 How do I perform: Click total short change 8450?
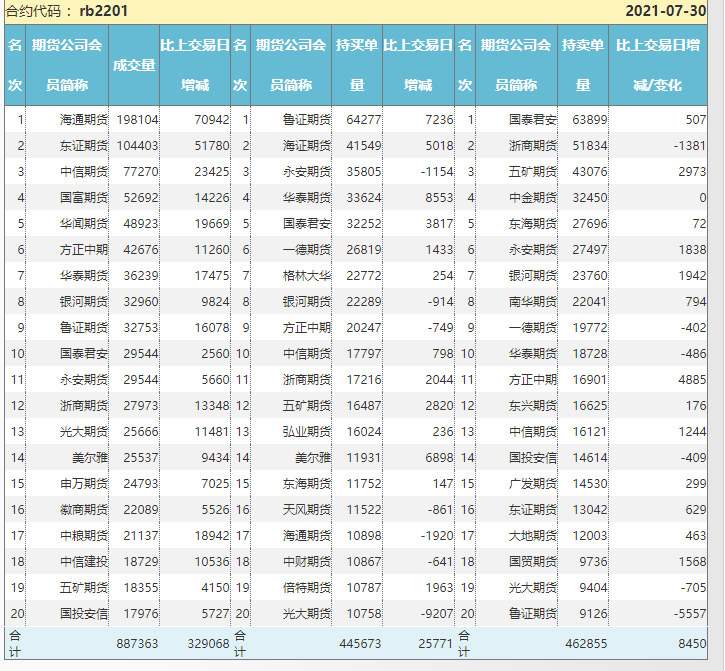(692, 644)
